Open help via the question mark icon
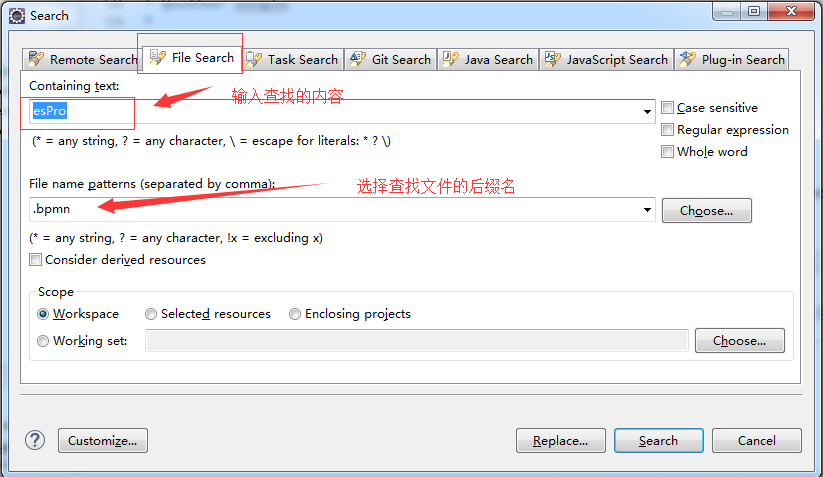Image resolution: width=823 pixels, height=477 pixels. (35, 440)
